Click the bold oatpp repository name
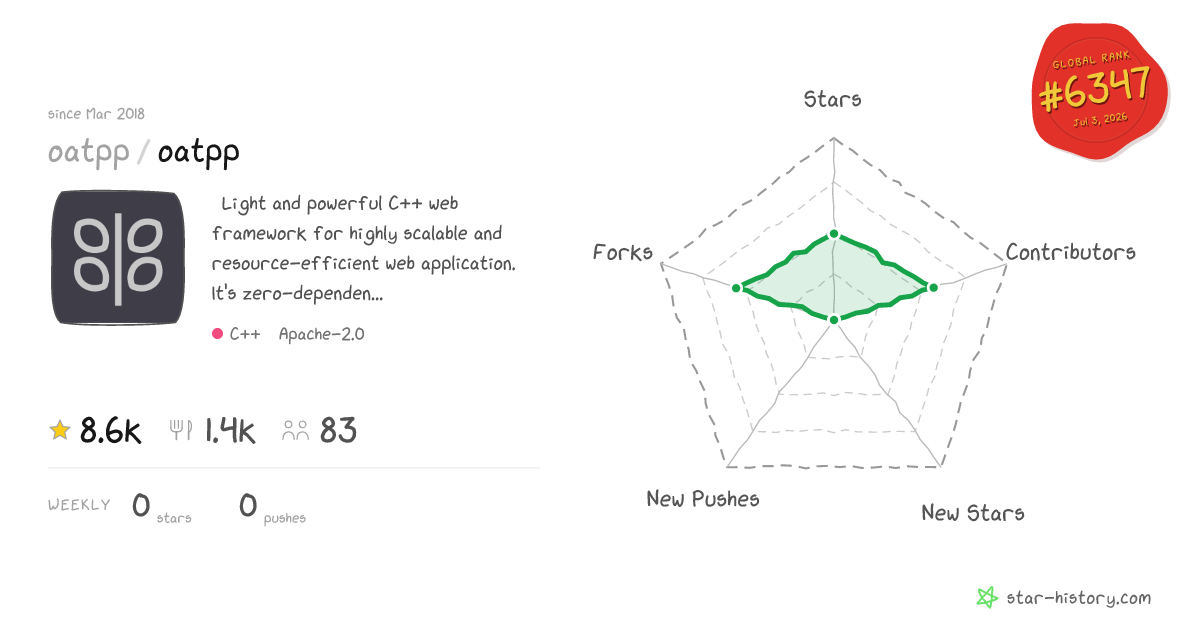 pyautogui.click(x=198, y=152)
